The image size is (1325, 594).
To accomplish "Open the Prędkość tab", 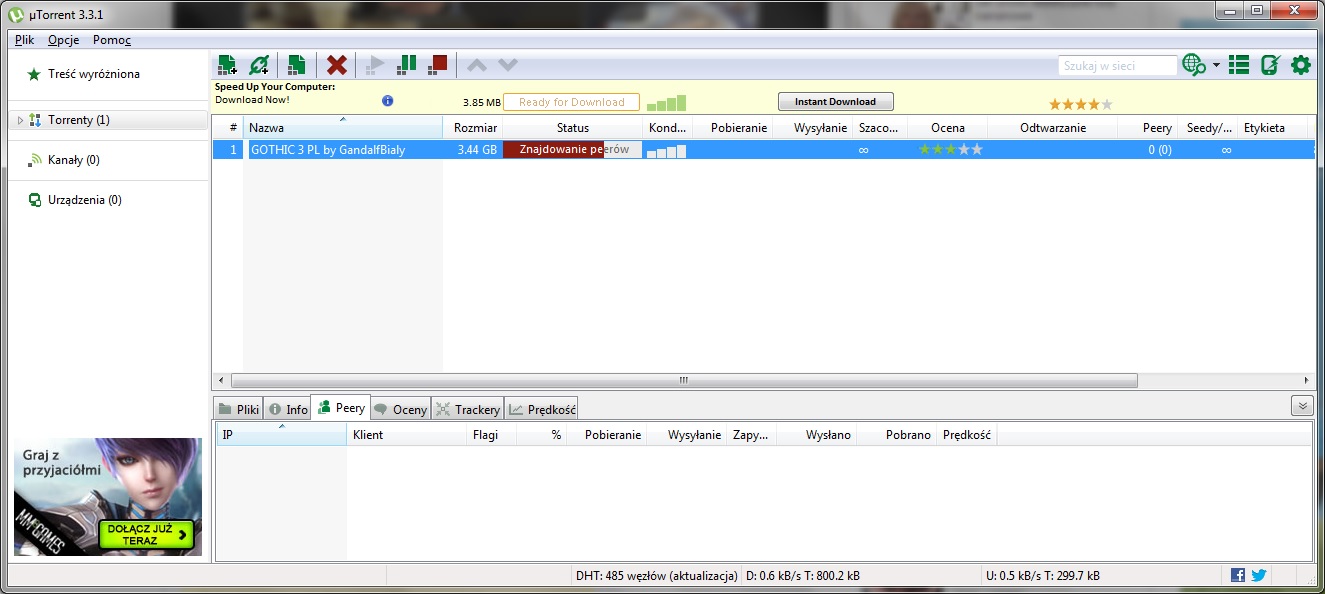I will coord(541,409).
